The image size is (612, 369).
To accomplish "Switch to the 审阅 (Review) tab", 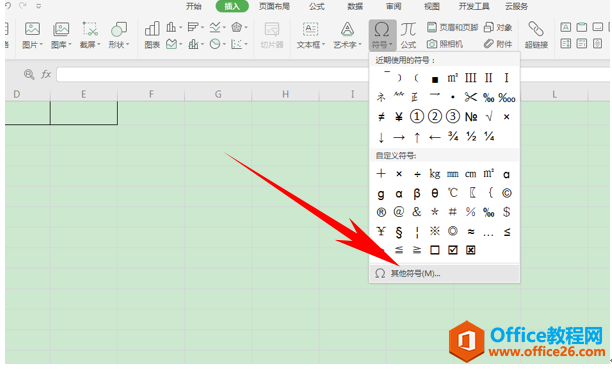I will (393, 6).
